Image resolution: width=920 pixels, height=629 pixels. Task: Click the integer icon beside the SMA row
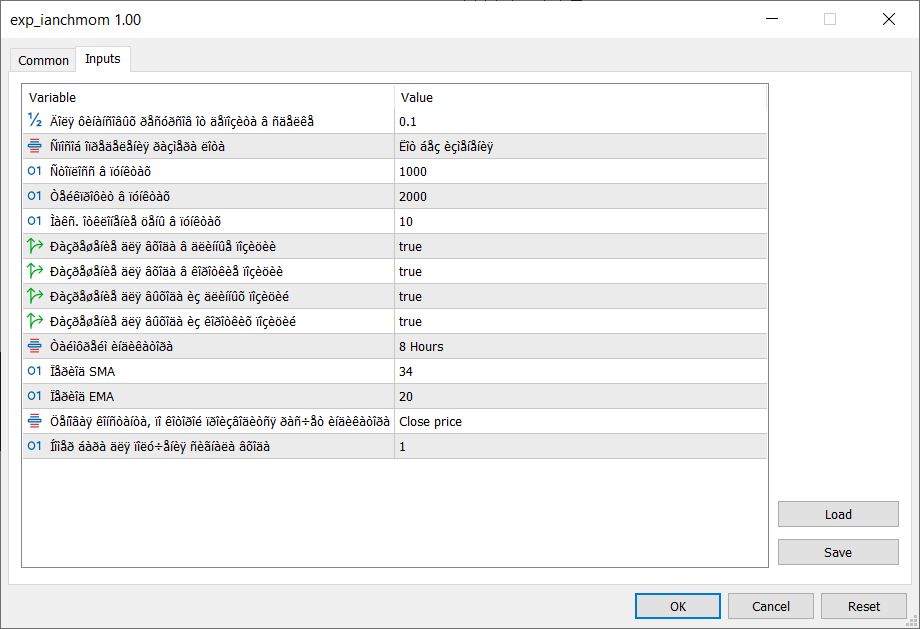point(35,371)
